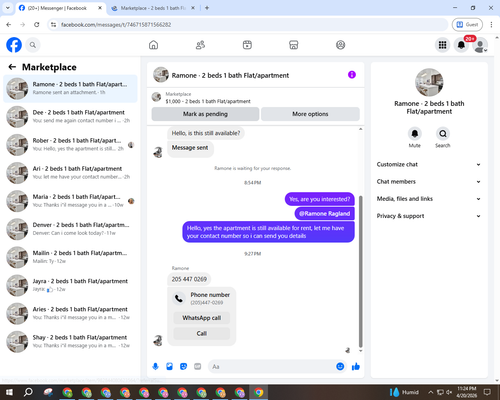The width and height of the screenshot is (500, 400).
Task: Open Jayra's apartment conversation
Action: 70,285
